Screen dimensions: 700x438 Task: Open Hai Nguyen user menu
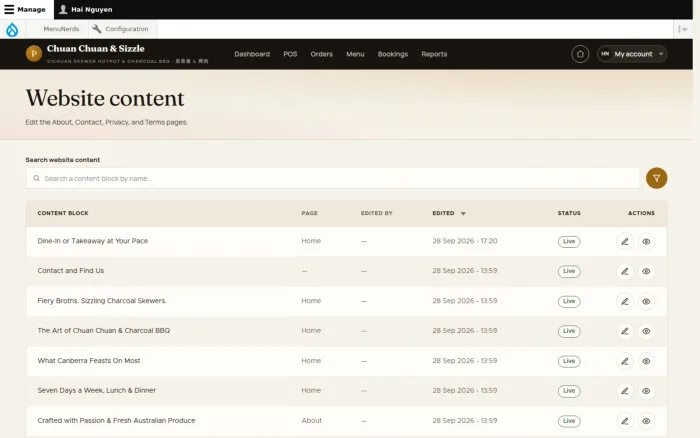pos(86,9)
